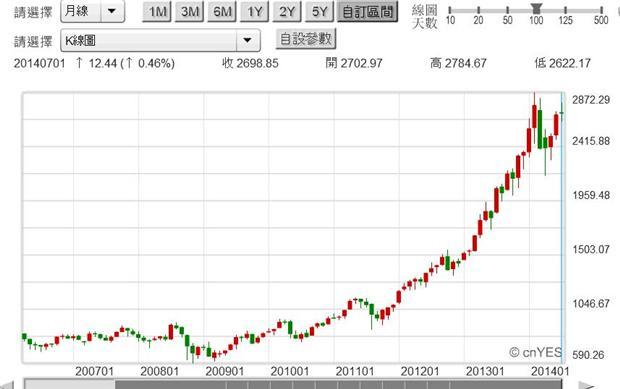Click the light-blue vertical cursor line in chart
The image size is (620, 389).
[x=561, y=227]
